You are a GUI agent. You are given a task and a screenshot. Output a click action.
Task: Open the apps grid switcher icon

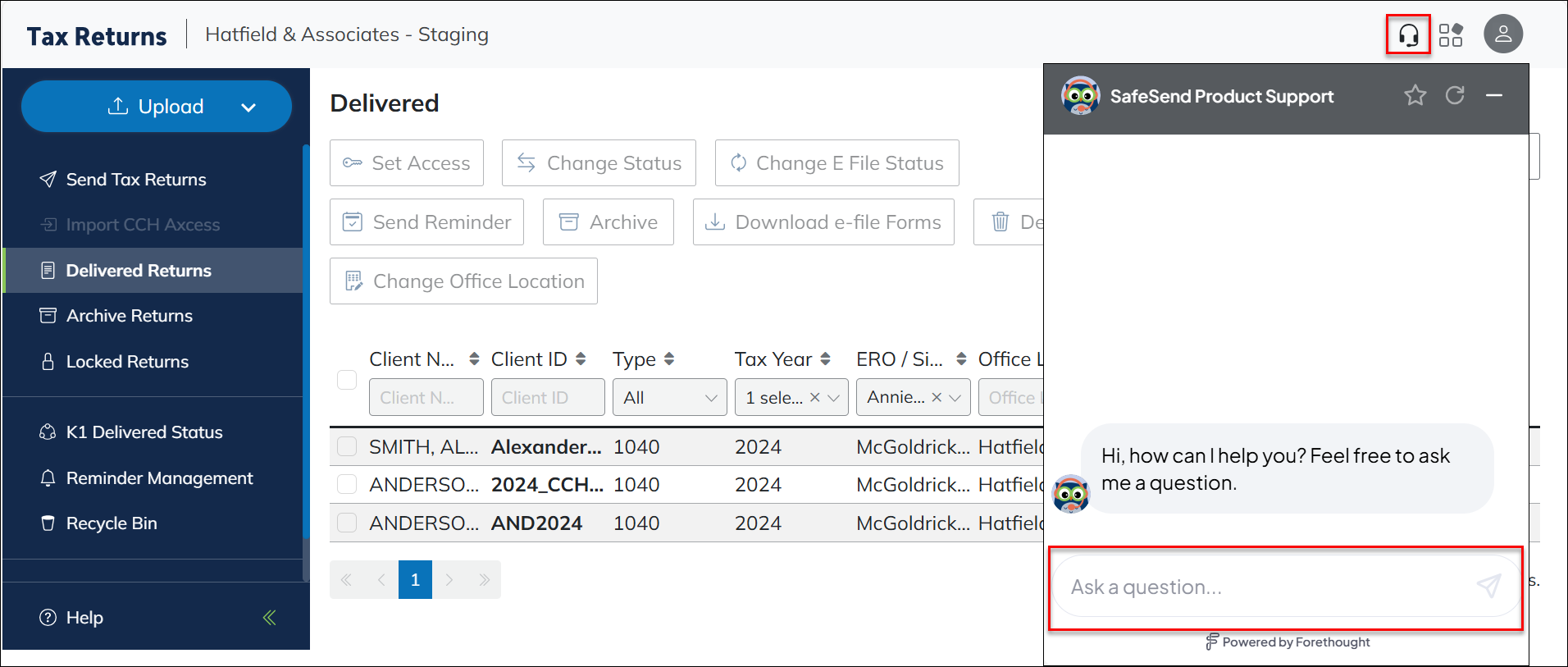1451,35
